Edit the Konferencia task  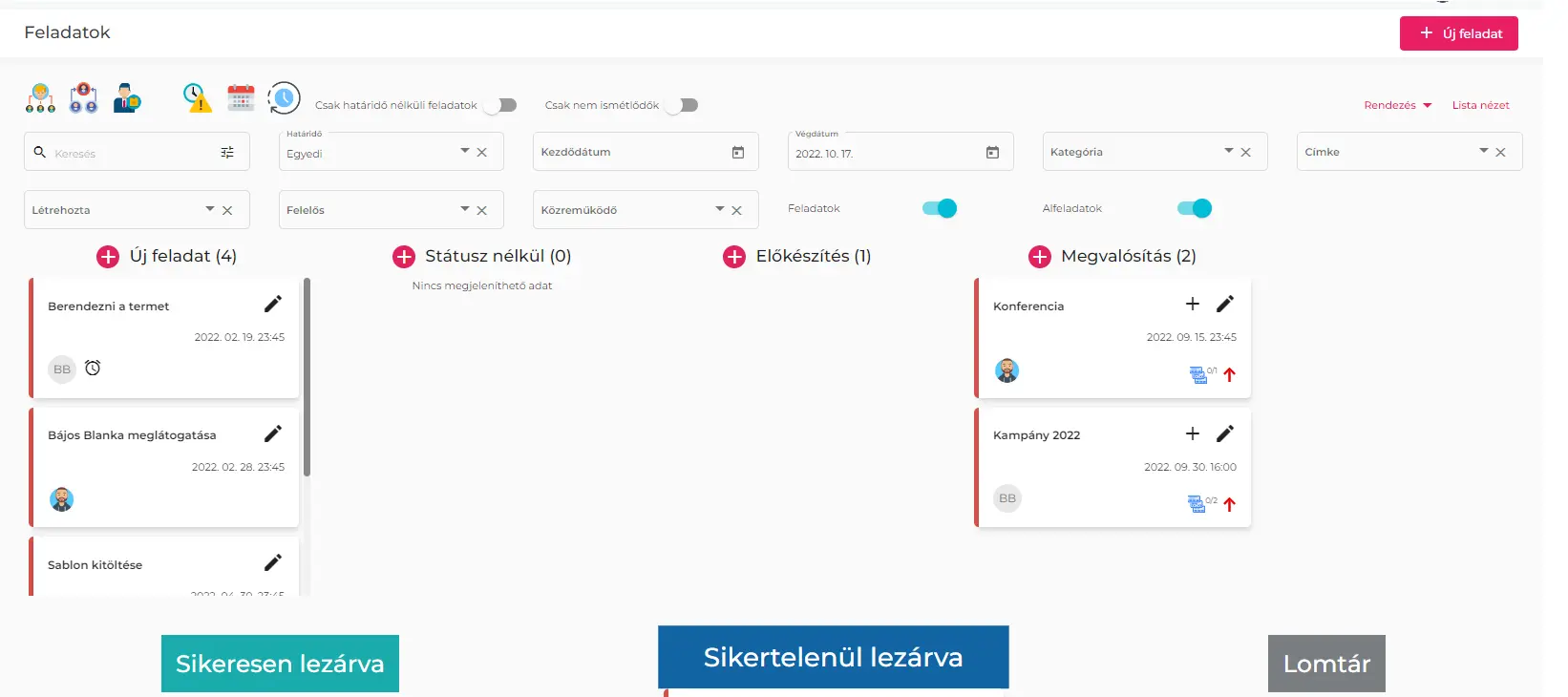click(1225, 304)
